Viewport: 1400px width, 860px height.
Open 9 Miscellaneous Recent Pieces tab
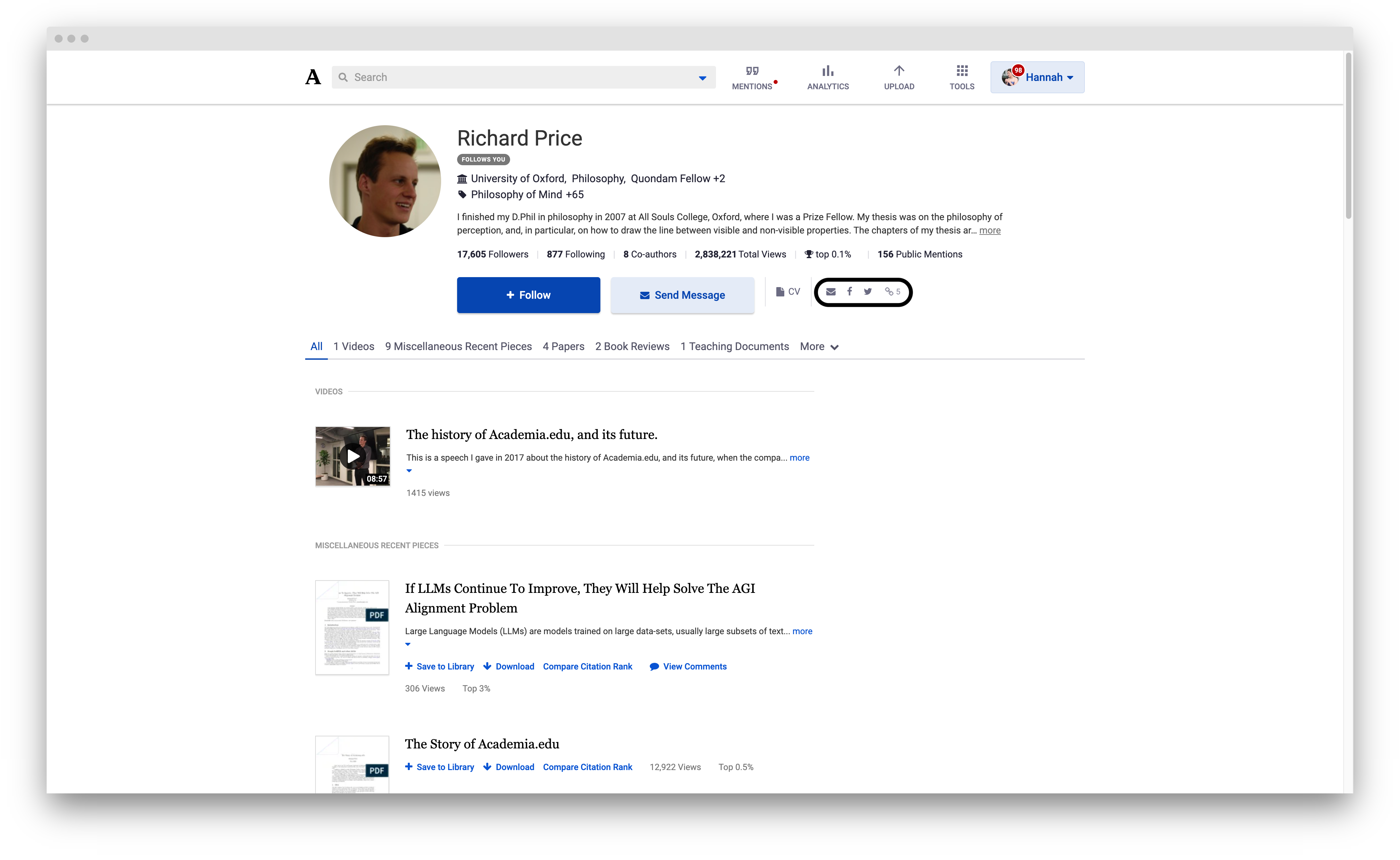point(458,346)
